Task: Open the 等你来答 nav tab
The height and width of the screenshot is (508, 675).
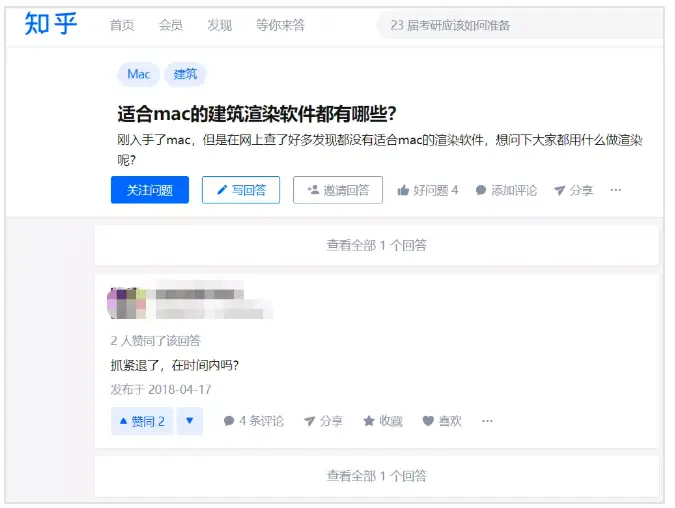Action: coord(280,25)
